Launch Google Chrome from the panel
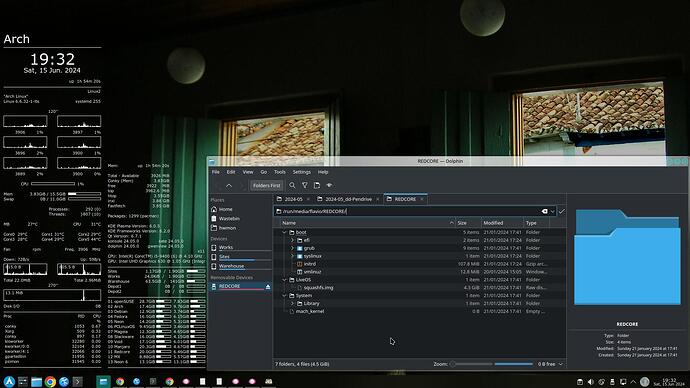This screenshot has width=690, height=388. coord(50,381)
